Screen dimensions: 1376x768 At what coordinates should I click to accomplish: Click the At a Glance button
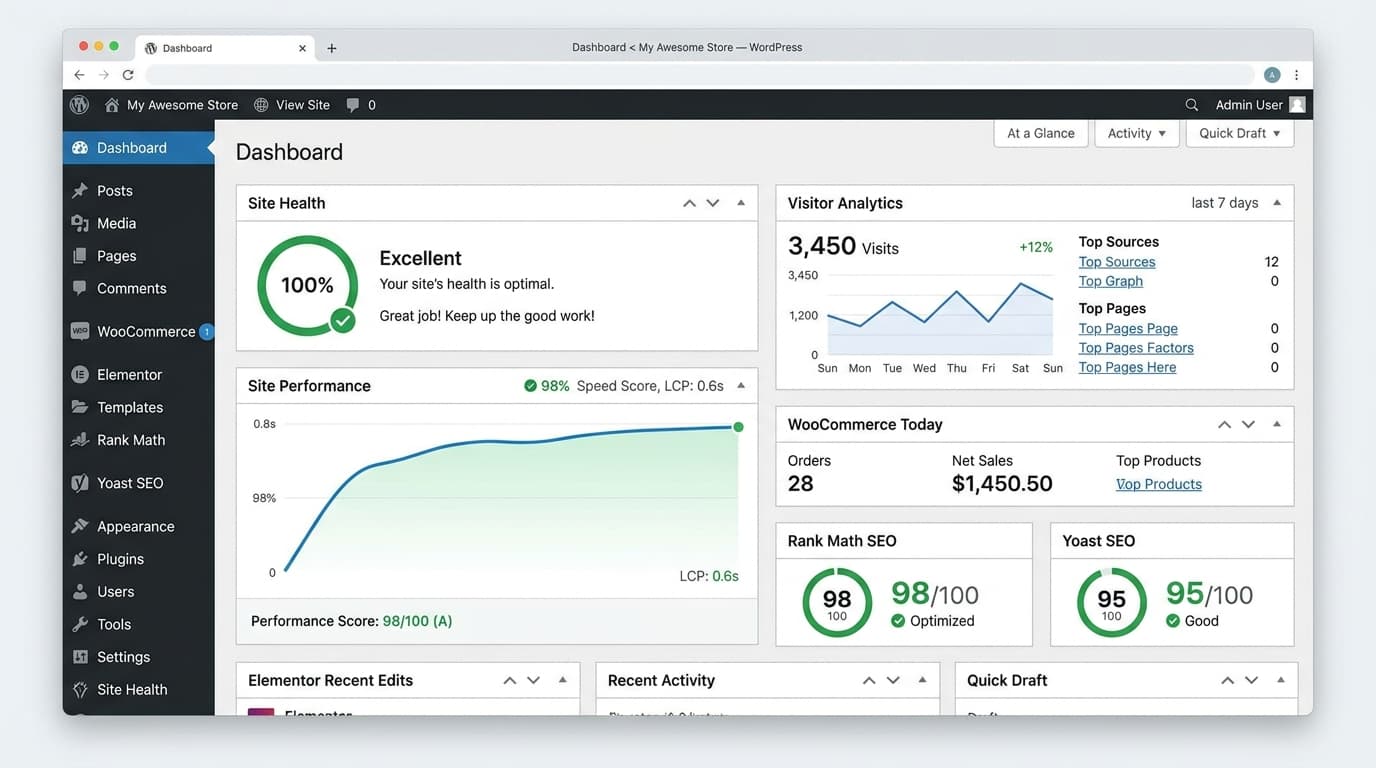click(1041, 133)
